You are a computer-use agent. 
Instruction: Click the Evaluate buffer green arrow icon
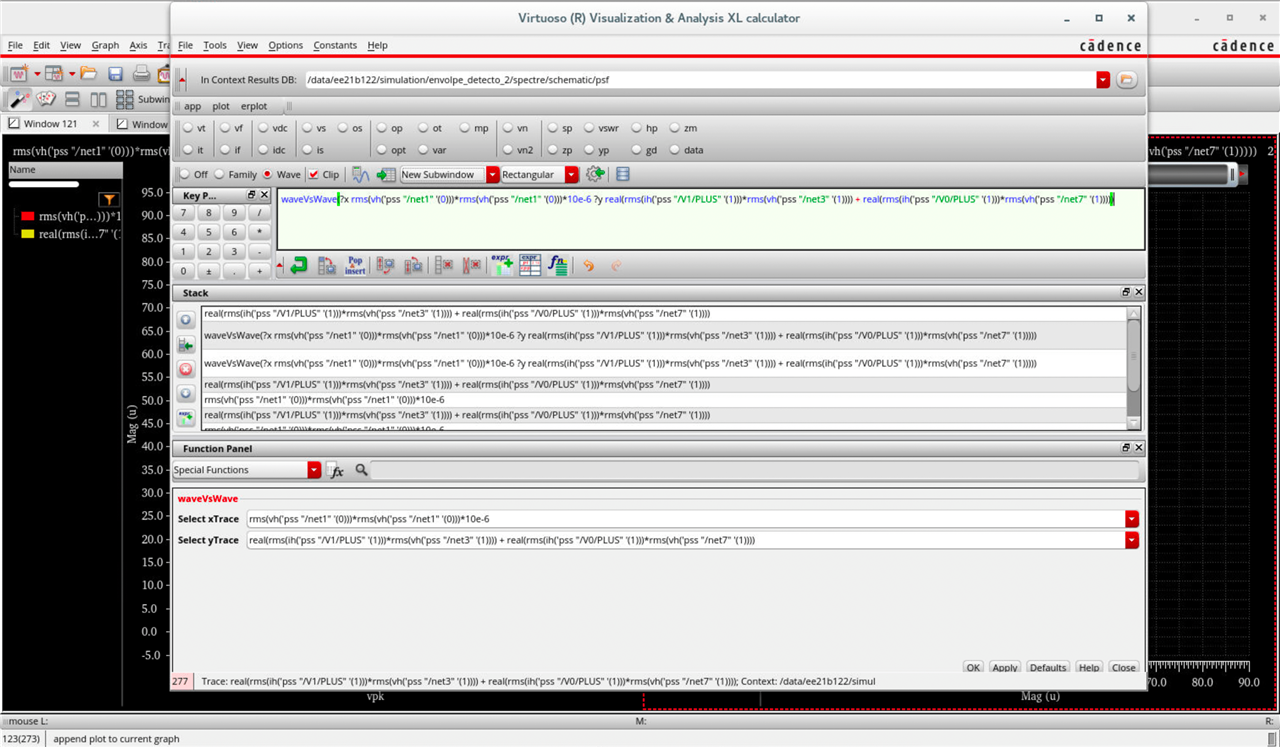pos(298,265)
